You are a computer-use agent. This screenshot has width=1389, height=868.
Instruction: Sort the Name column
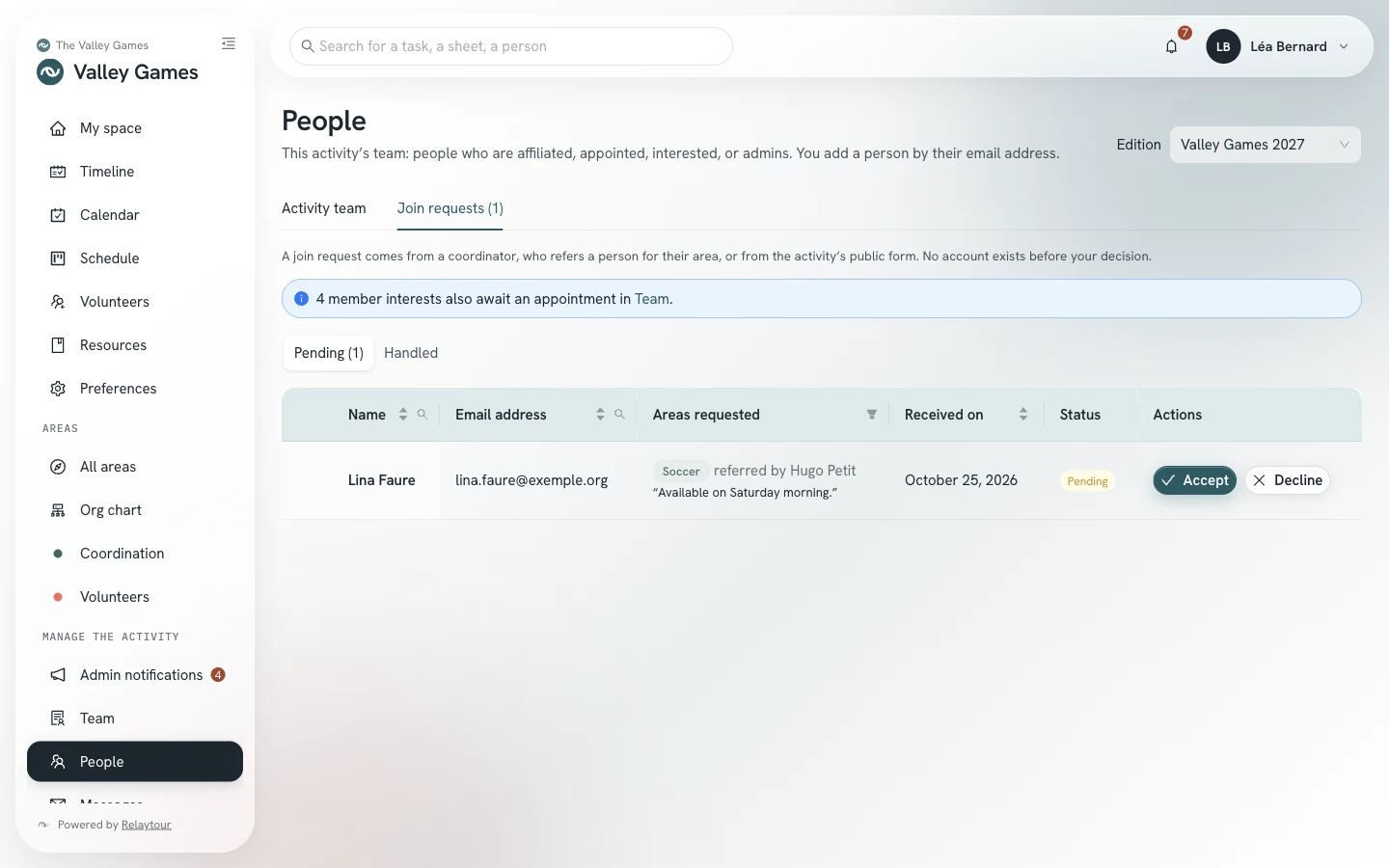click(x=403, y=415)
